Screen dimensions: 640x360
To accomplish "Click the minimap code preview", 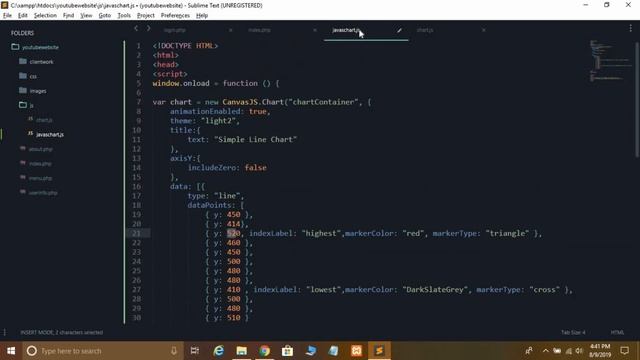I will [610, 60].
